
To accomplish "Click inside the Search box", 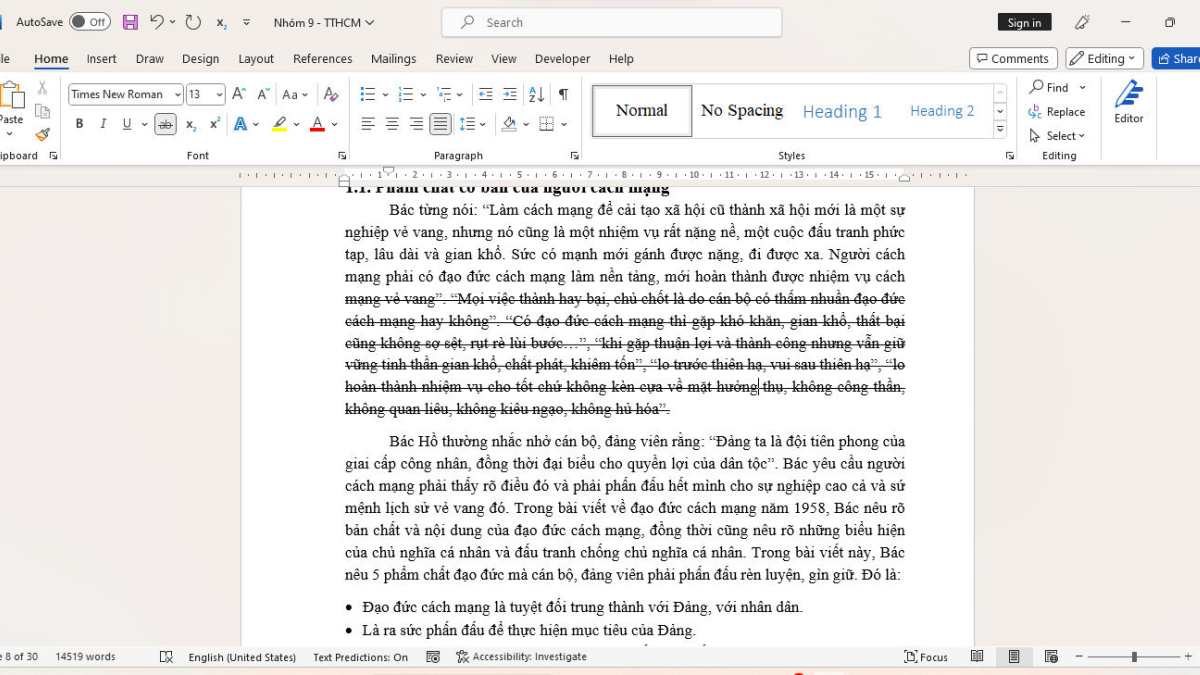I will click(x=610, y=22).
